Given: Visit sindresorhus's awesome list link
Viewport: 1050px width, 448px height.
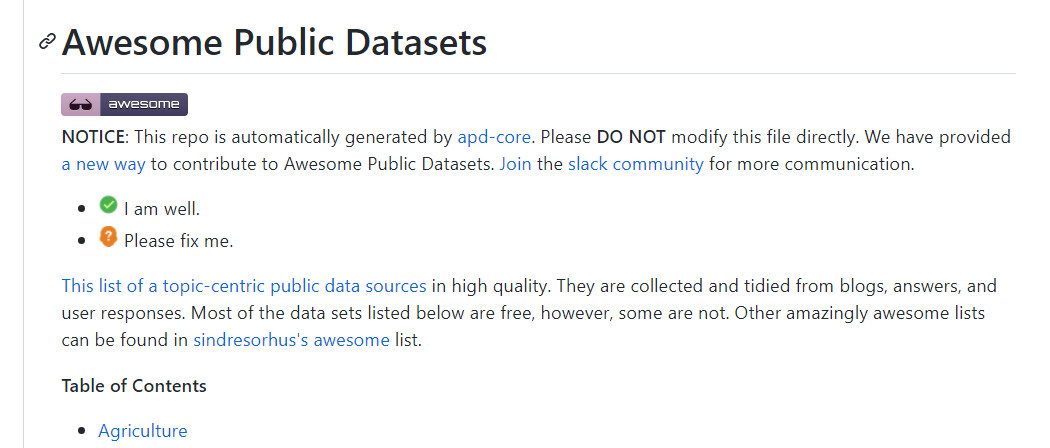Looking at the screenshot, I should coord(291,340).
